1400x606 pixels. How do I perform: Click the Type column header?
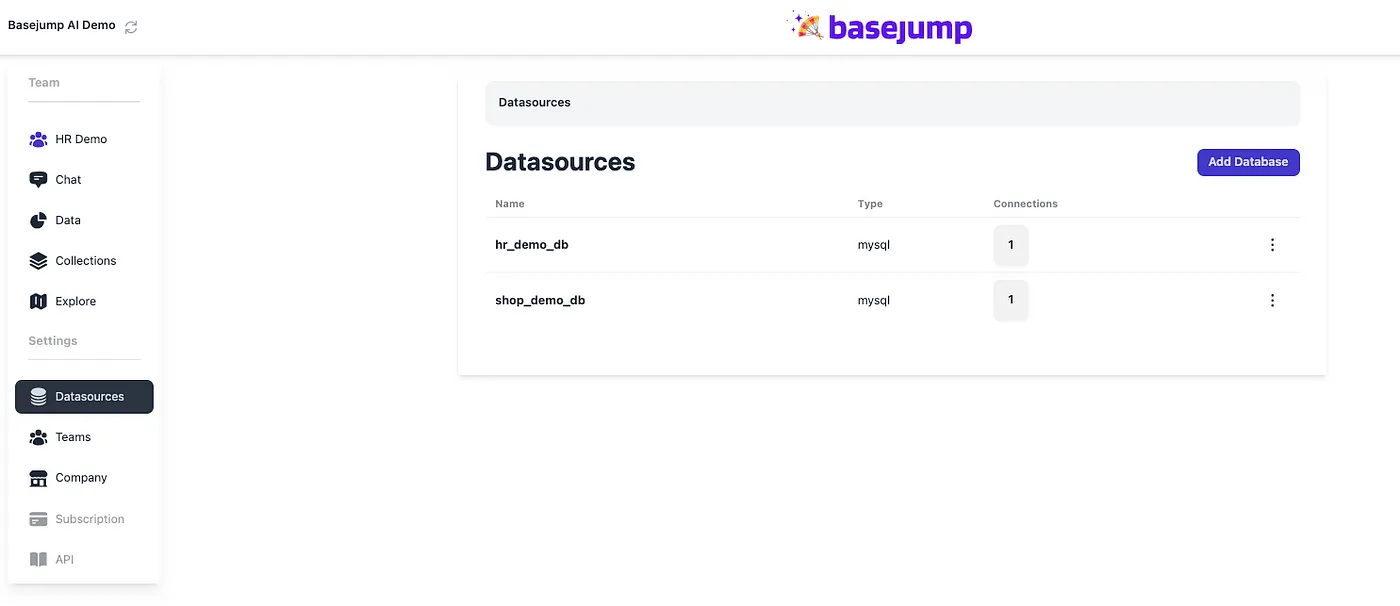click(x=870, y=204)
